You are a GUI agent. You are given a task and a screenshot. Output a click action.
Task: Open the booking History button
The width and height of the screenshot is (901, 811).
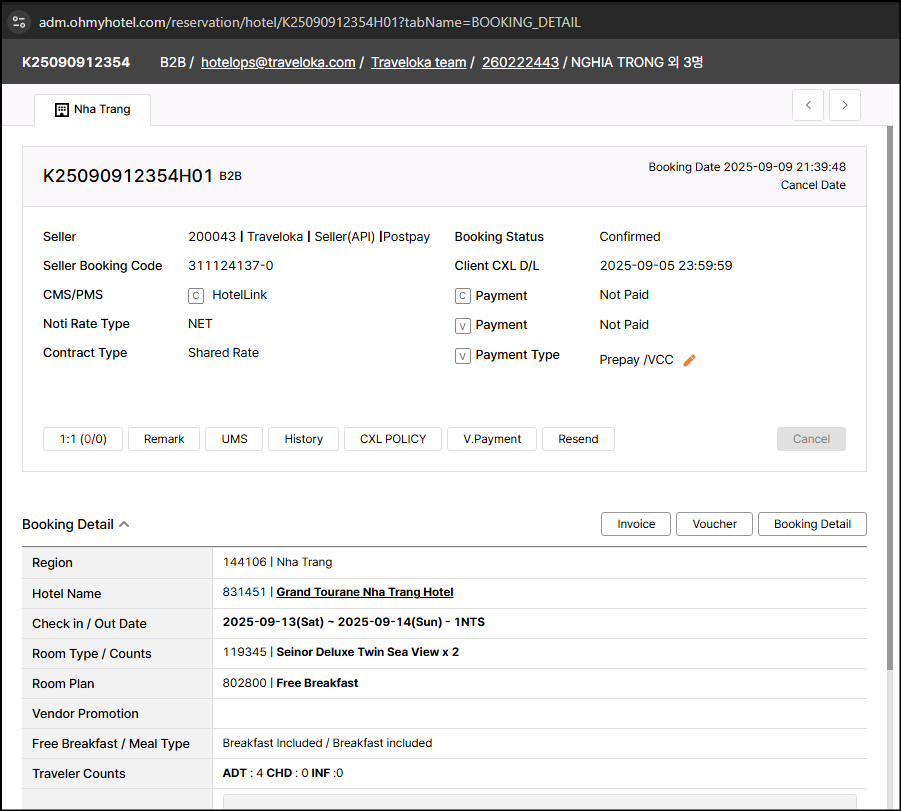point(303,439)
